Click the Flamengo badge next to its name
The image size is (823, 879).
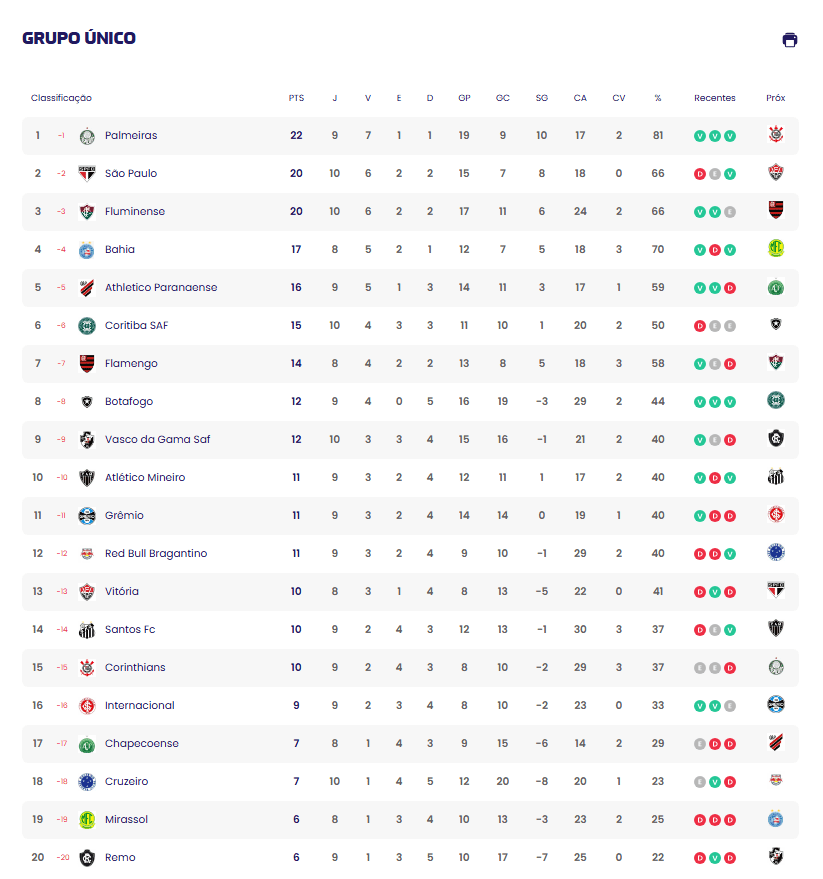(x=89, y=363)
